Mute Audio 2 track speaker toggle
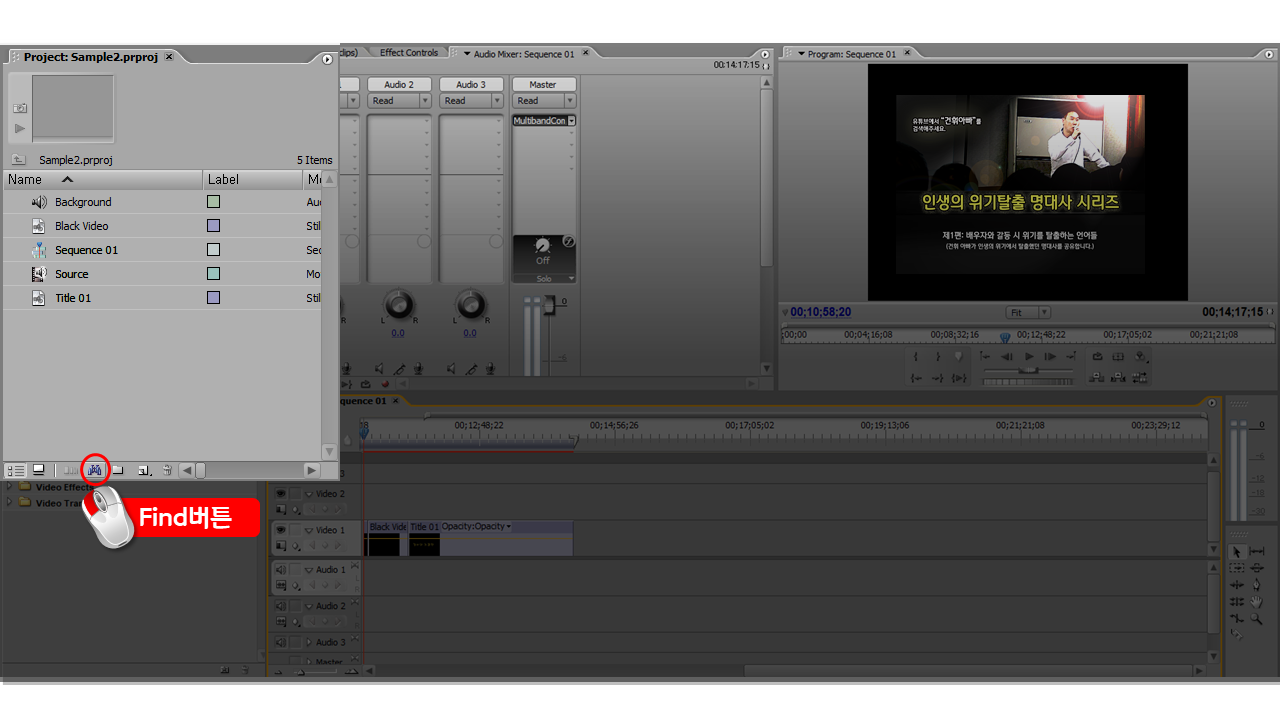The height and width of the screenshot is (720, 1280). pos(280,606)
